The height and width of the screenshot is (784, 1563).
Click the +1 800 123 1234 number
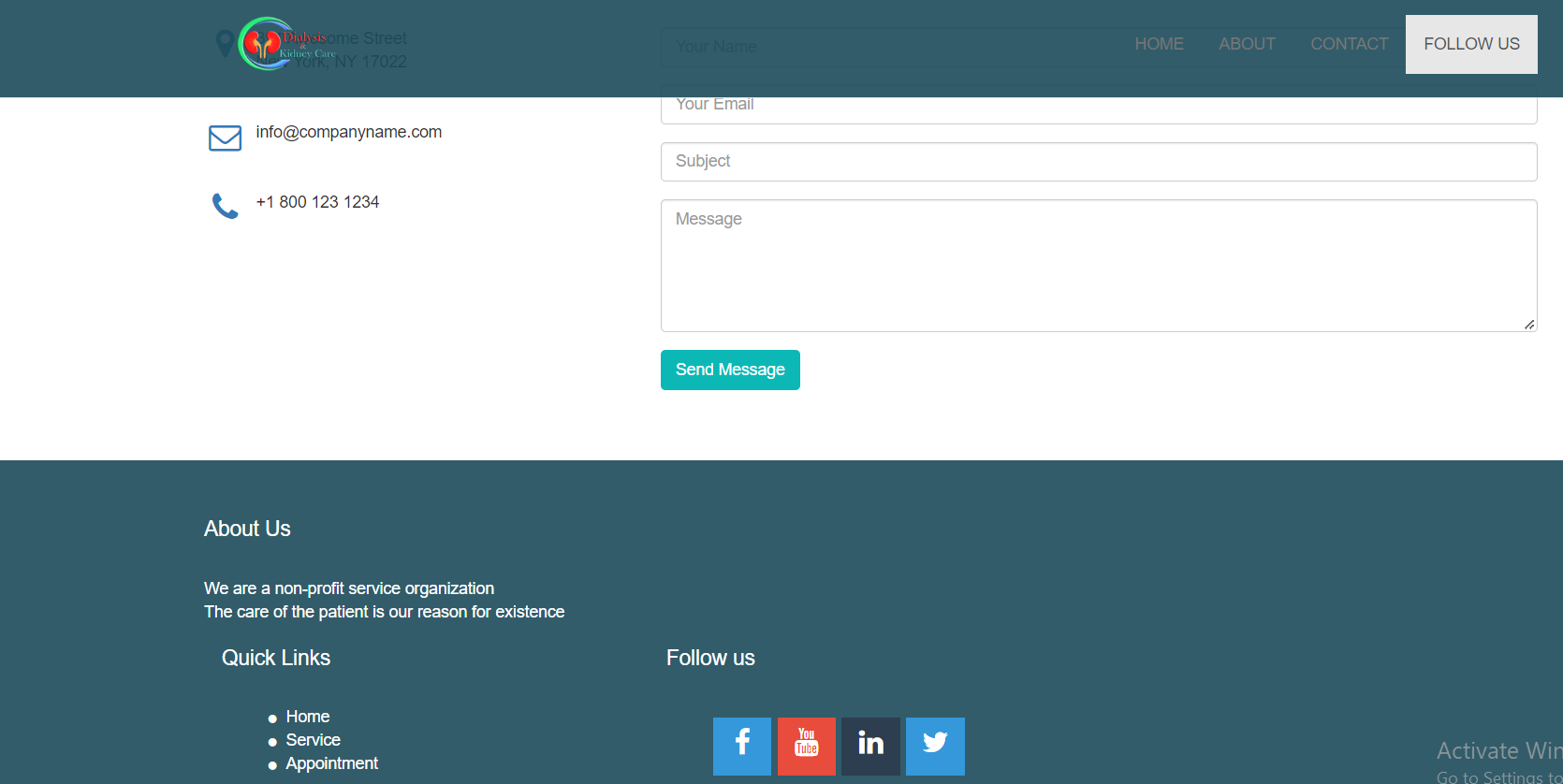317,202
